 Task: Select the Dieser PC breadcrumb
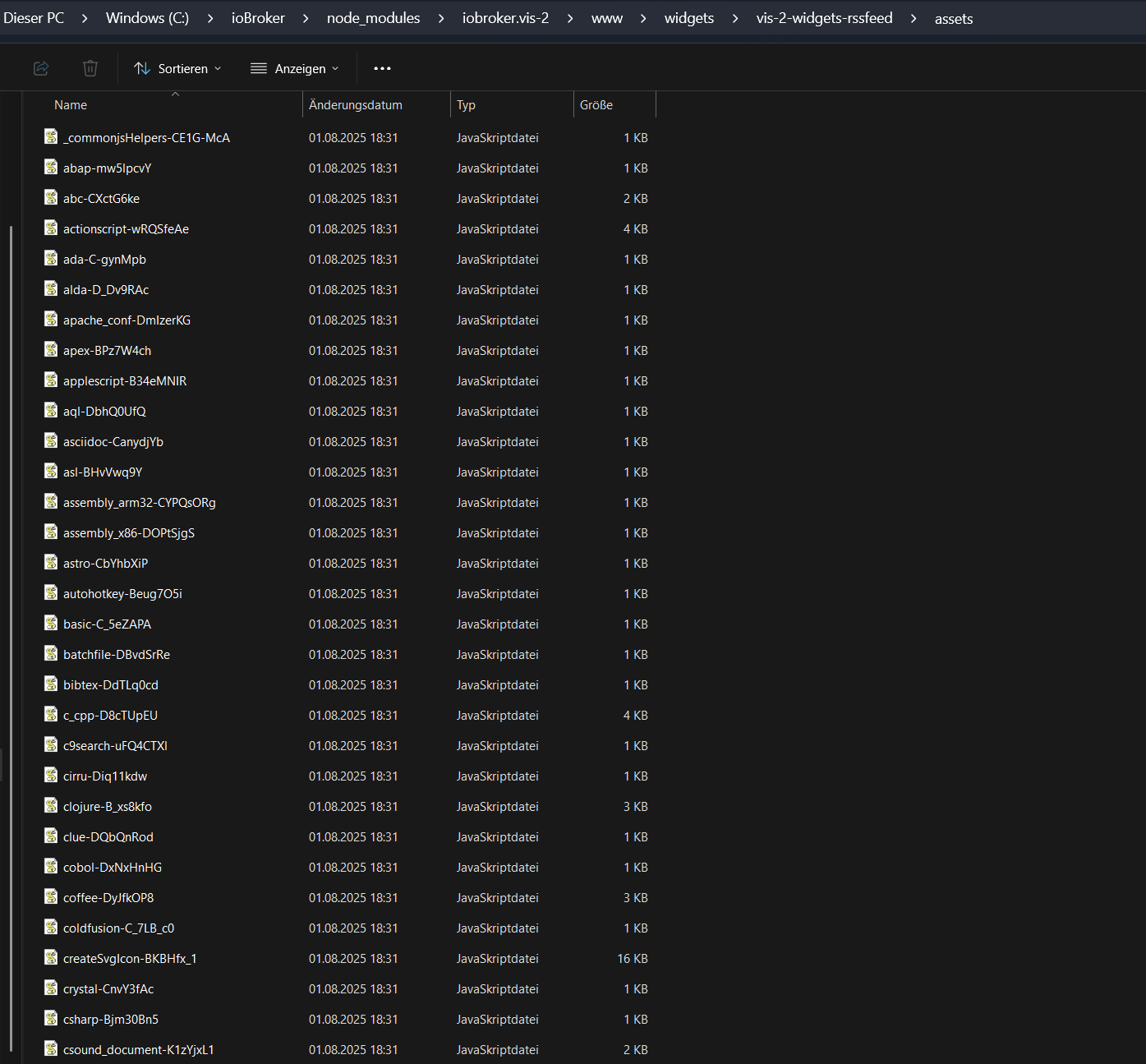(34, 18)
